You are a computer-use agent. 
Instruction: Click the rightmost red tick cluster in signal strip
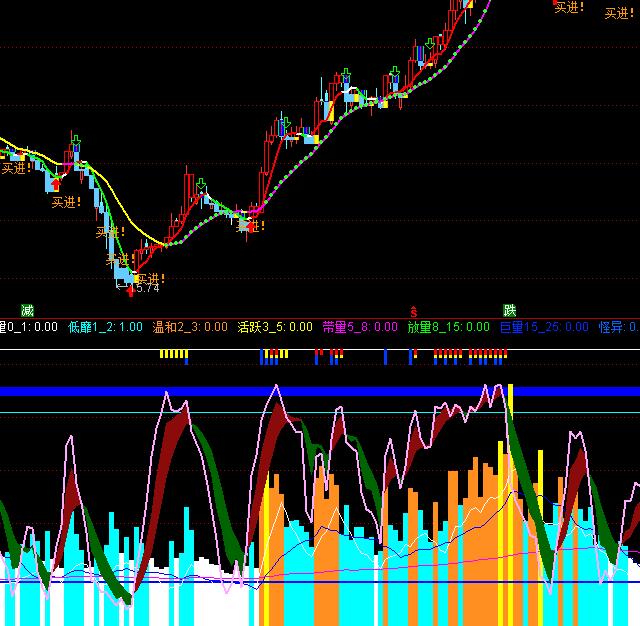point(488,353)
